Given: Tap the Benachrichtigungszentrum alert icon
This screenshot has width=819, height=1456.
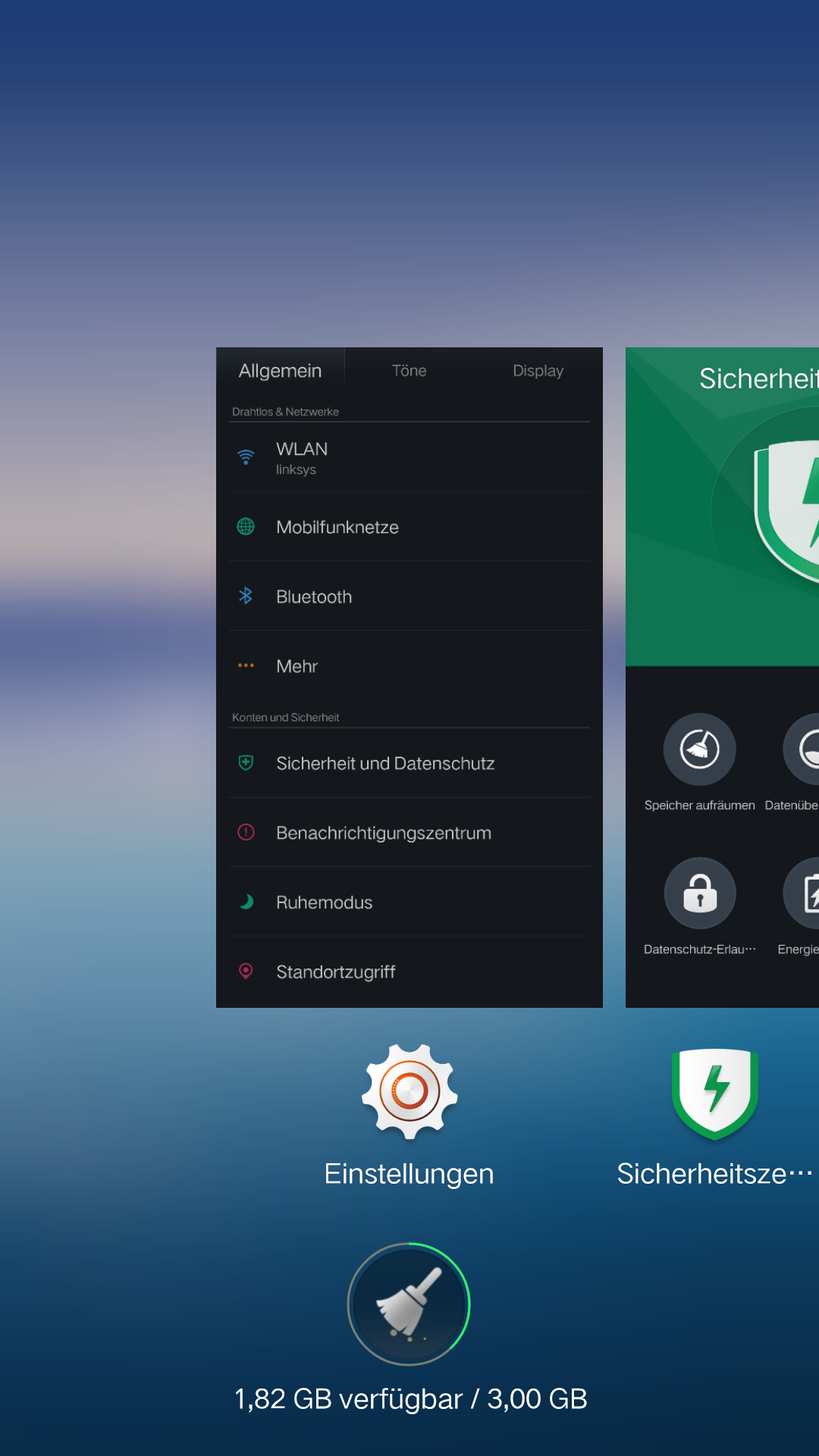Looking at the screenshot, I should 246,832.
